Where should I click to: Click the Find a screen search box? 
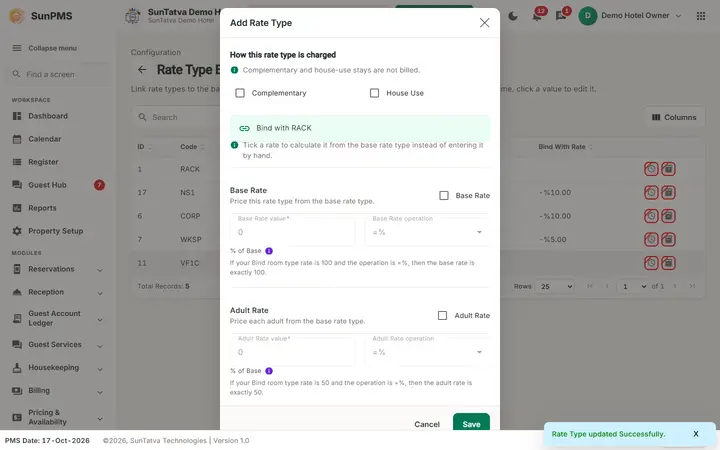tap(58, 74)
